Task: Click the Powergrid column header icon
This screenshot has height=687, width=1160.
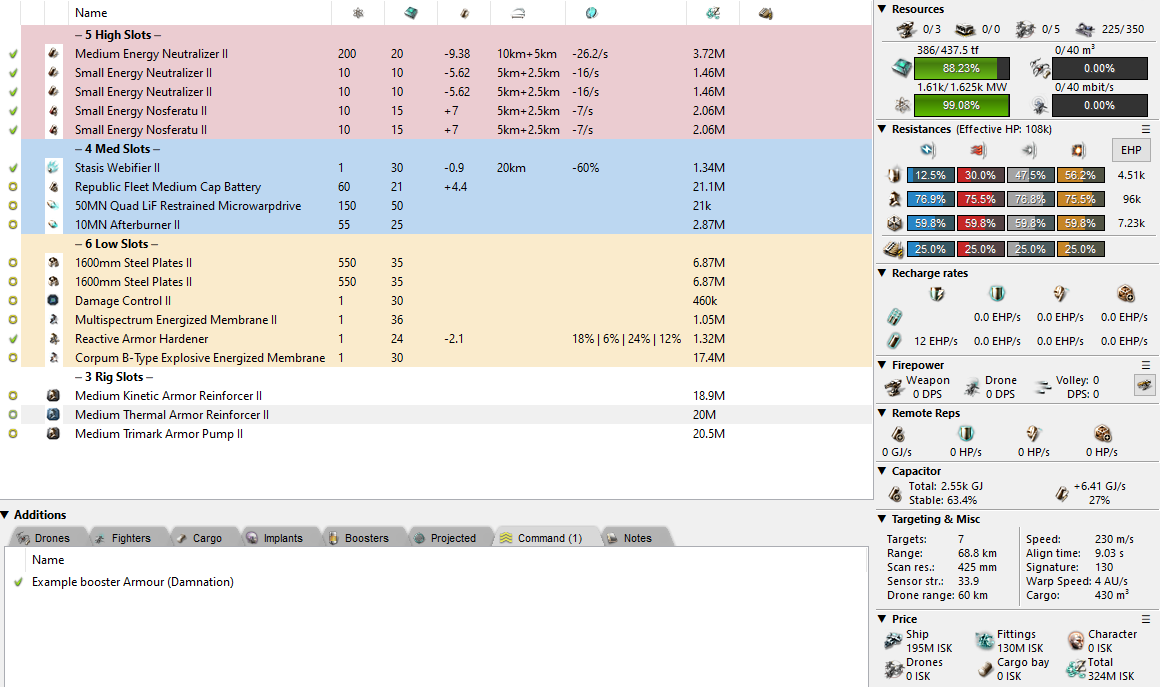Action: (x=359, y=13)
